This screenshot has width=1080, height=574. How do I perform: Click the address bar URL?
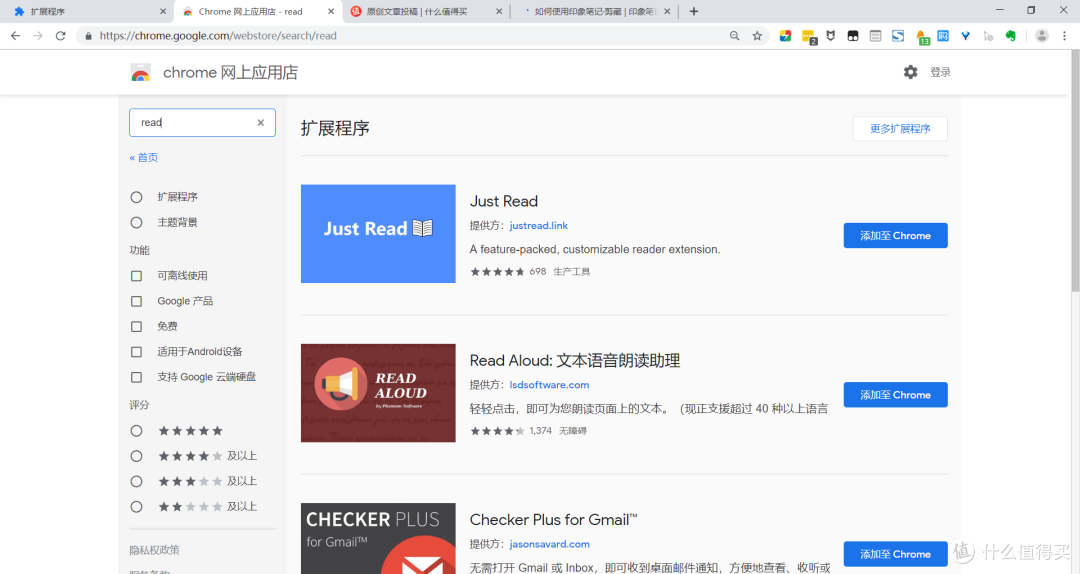(x=218, y=36)
